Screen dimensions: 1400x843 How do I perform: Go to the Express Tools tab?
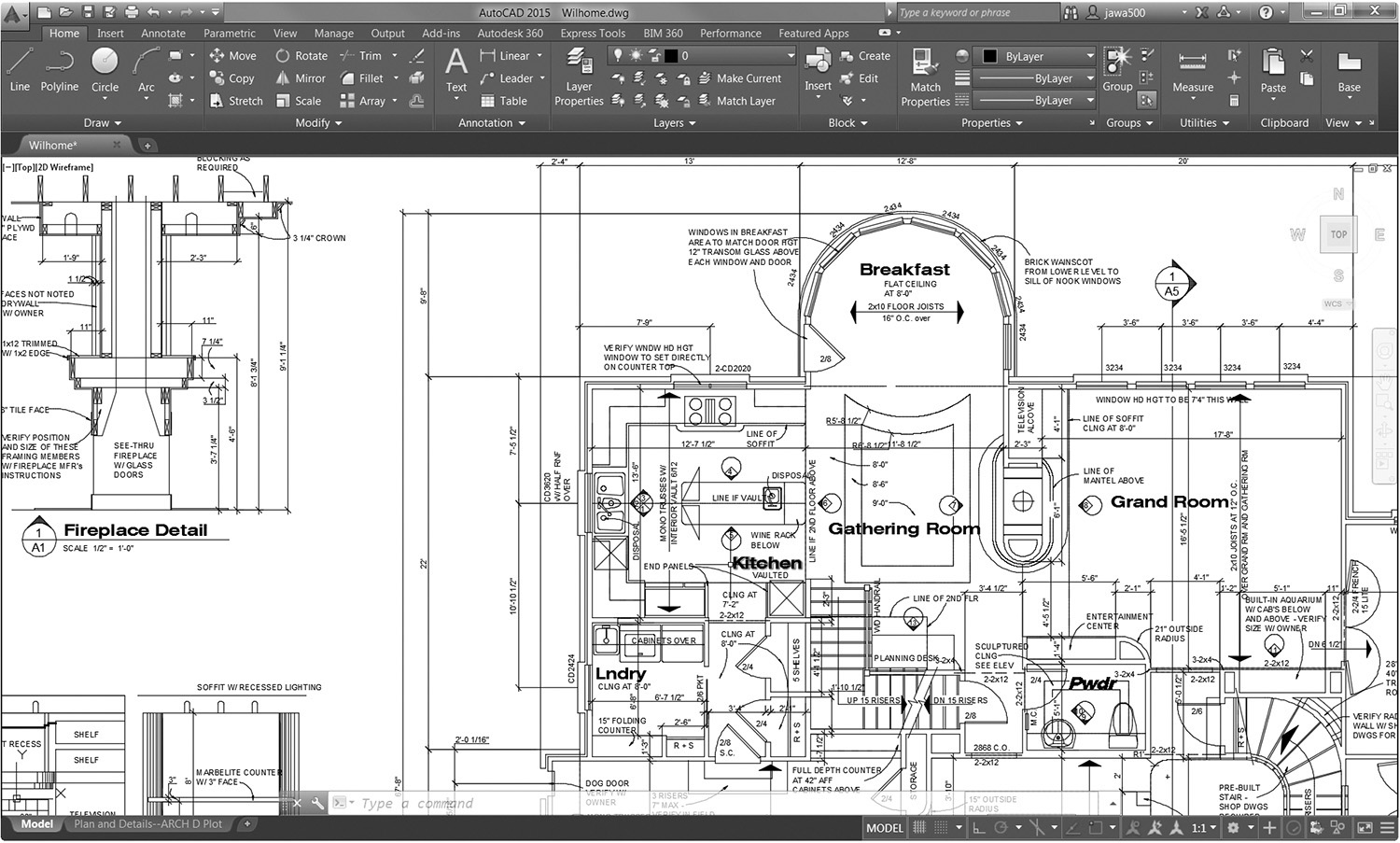click(x=593, y=33)
